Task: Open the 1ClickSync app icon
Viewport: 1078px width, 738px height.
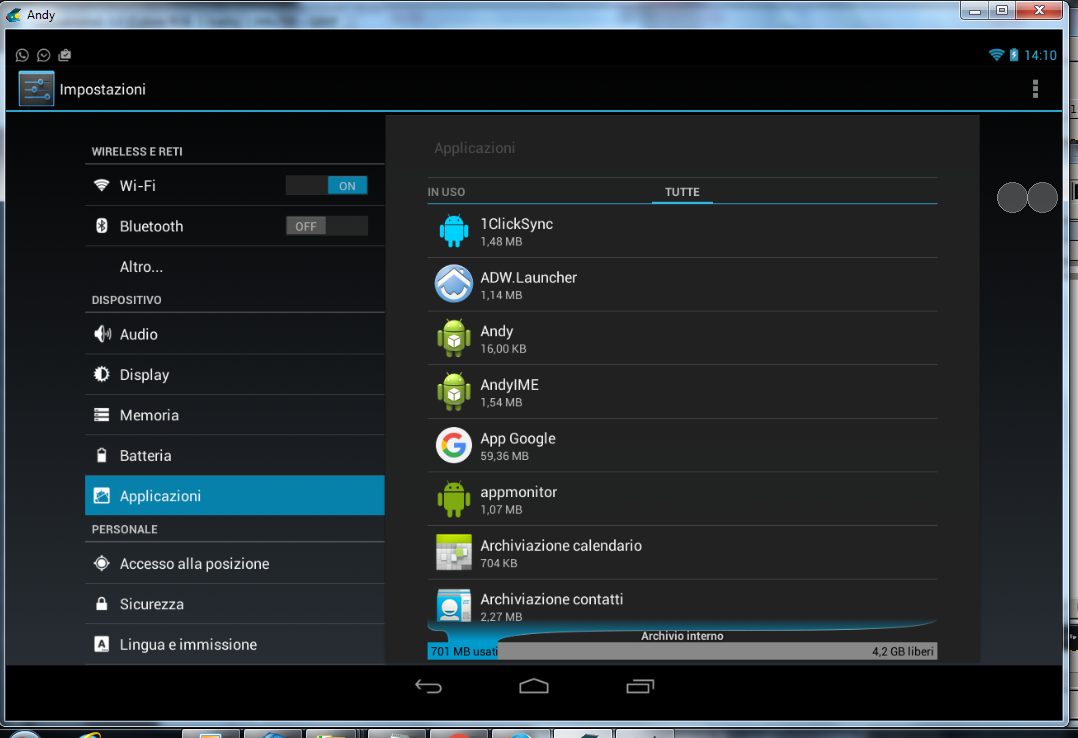Action: pyautogui.click(x=454, y=231)
